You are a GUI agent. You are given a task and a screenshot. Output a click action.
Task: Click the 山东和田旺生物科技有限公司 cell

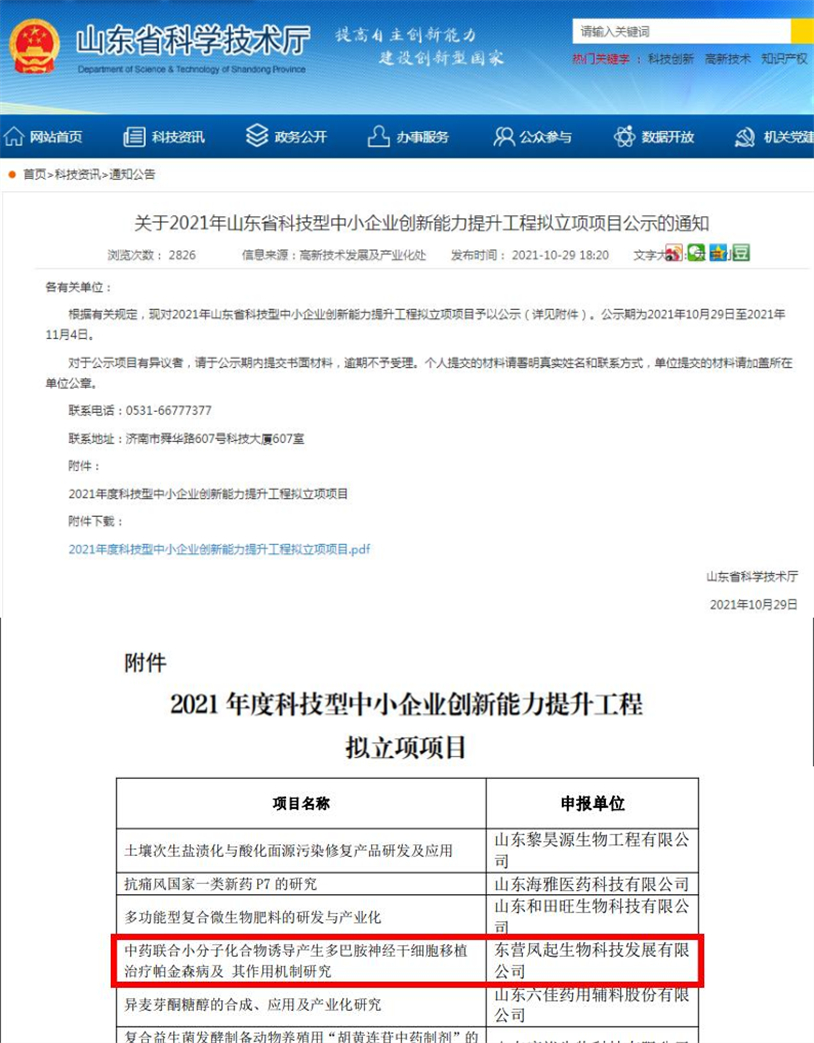click(593, 915)
